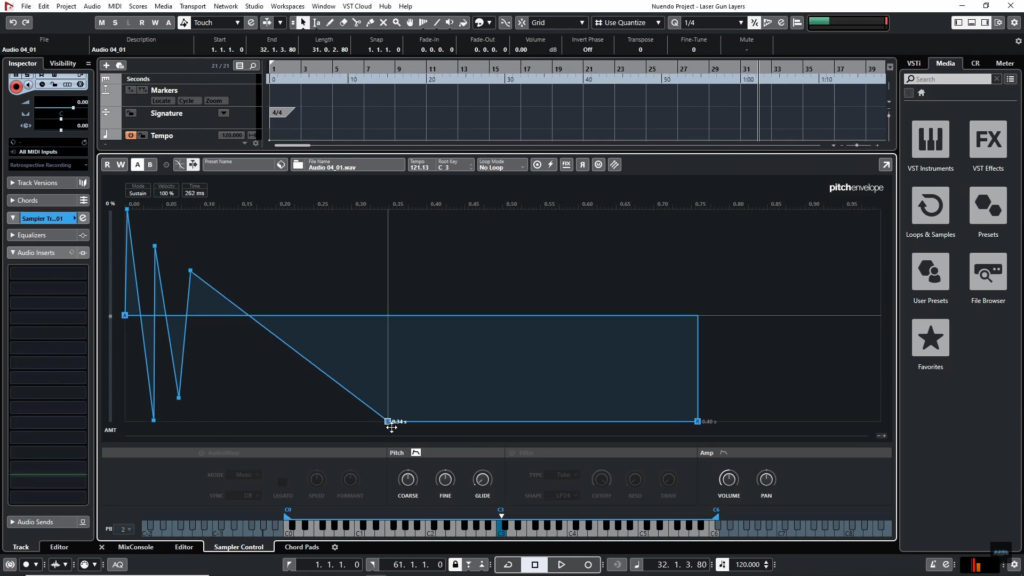Switch to the Chord Pads tab
The width and height of the screenshot is (1024, 576).
pyautogui.click(x=302, y=547)
